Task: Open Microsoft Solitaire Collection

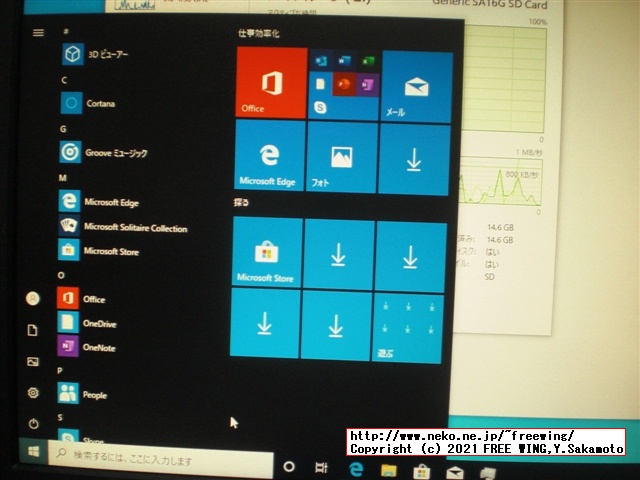Action: coord(123,227)
